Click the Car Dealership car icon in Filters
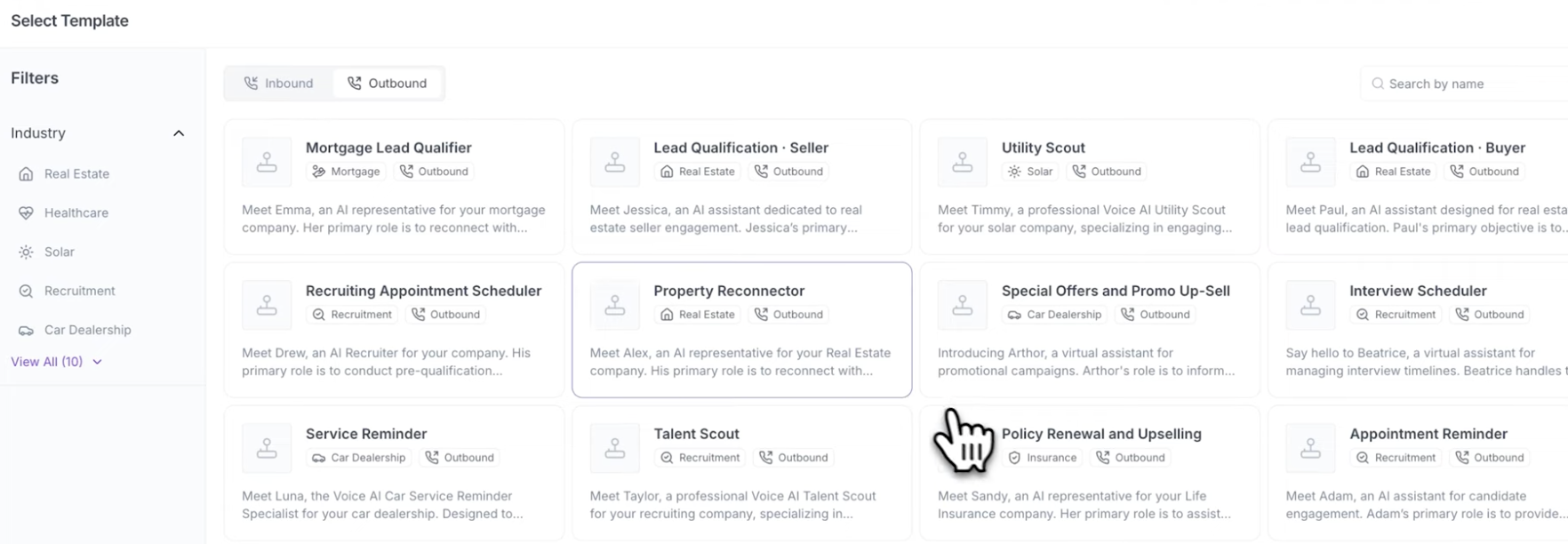Viewport: 1568px width, 544px height. (26, 331)
